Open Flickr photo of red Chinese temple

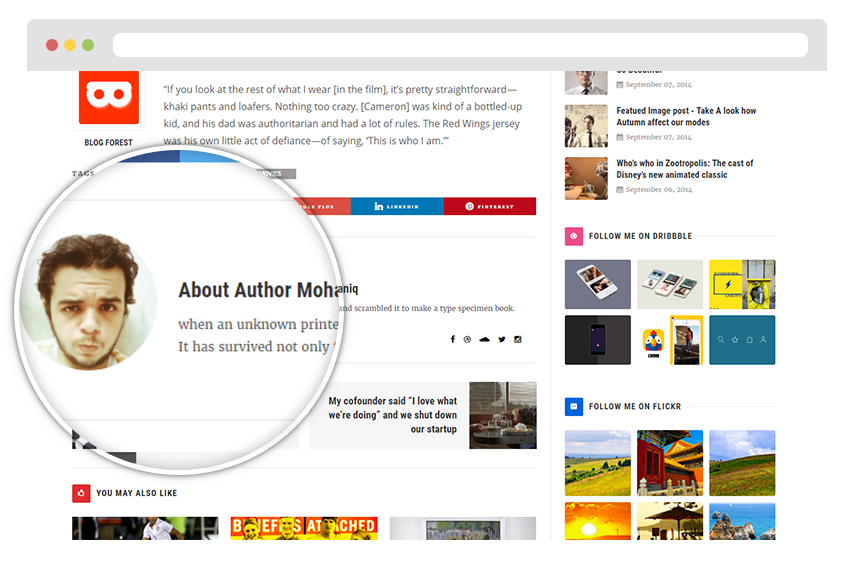pyautogui.click(x=670, y=463)
